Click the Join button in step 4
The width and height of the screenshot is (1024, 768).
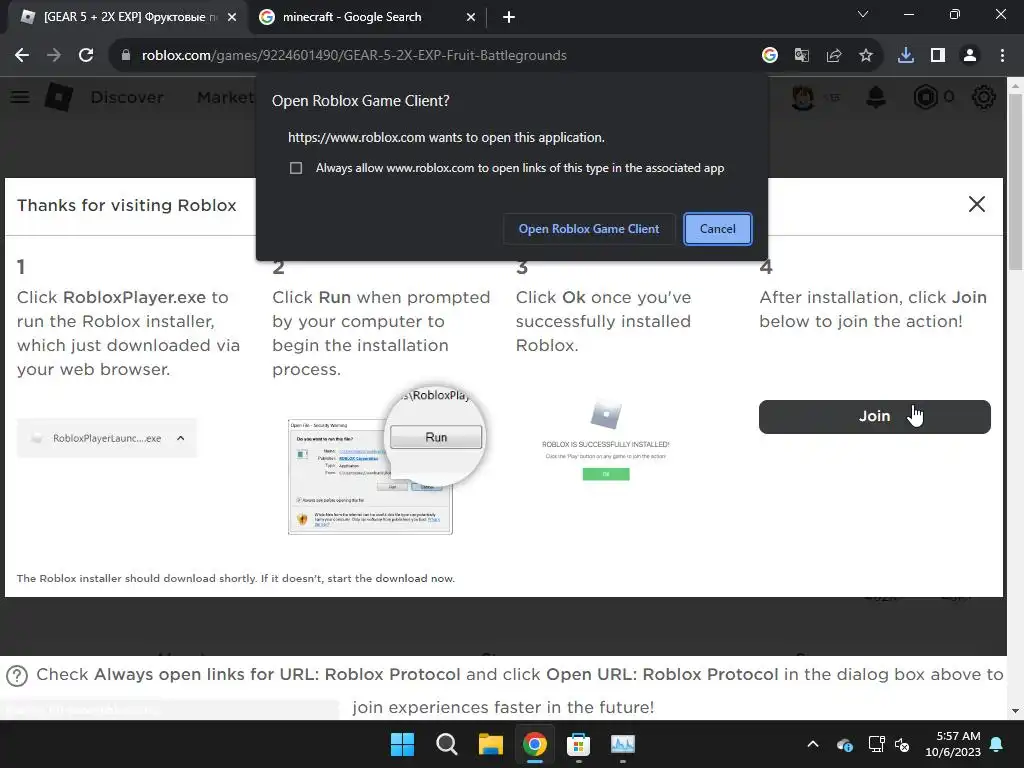click(874, 417)
